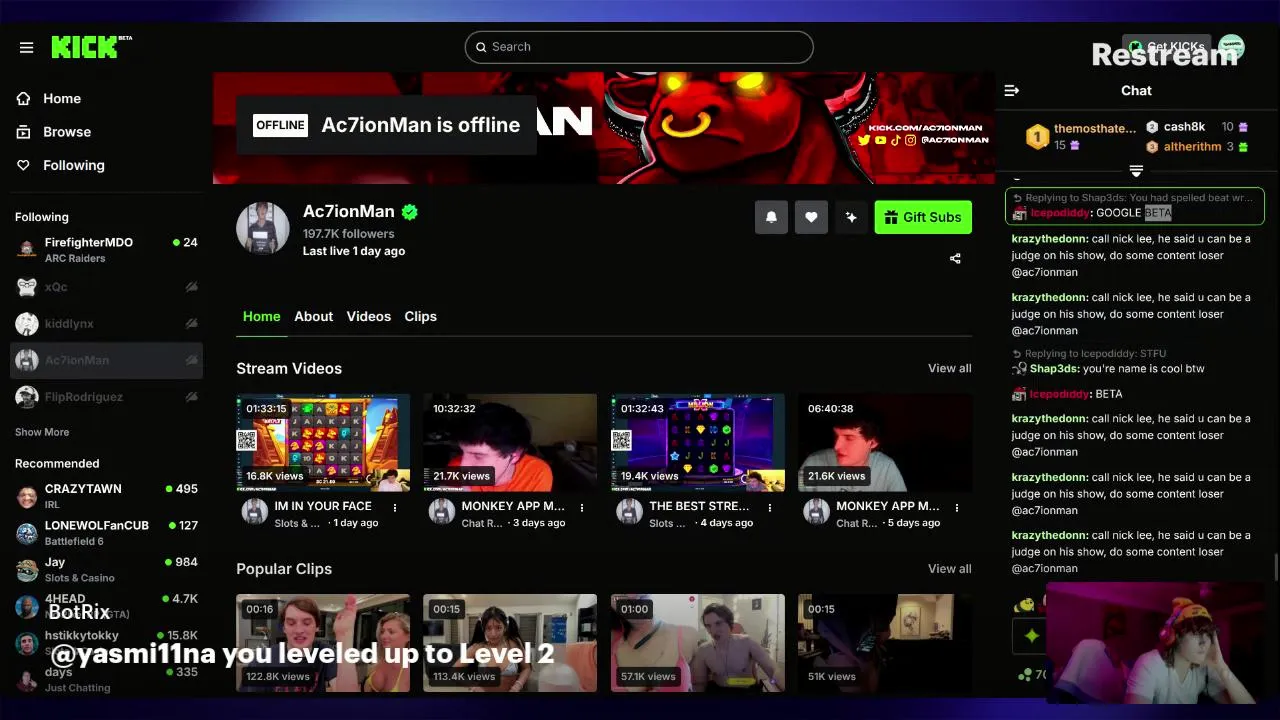This screenshot has height=720, width=1280.
Task: Open THE BEST STRE... video thumbnail
Action: point(698,443)
